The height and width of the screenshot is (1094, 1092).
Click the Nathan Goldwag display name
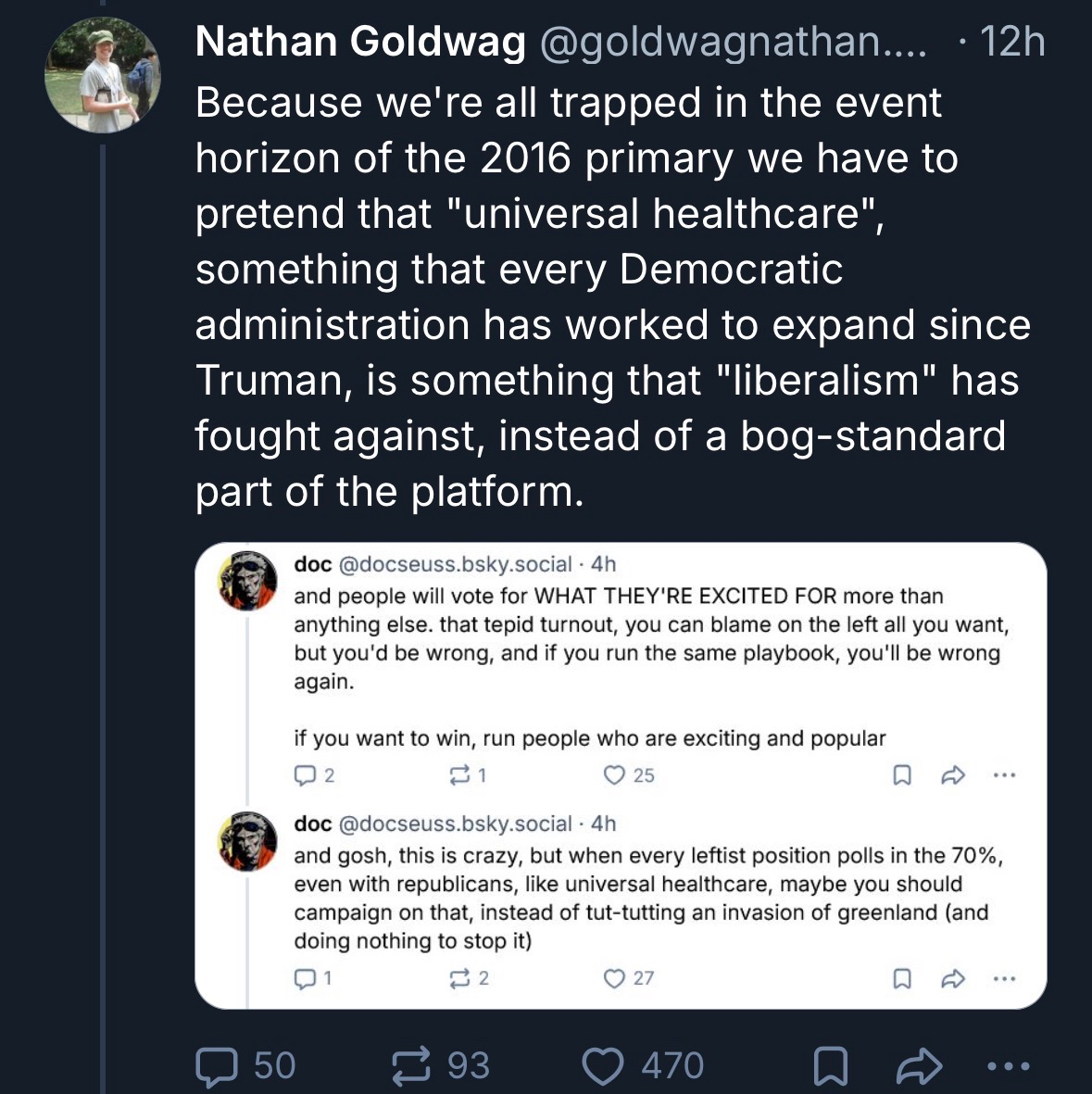click(x=360, y=43)
